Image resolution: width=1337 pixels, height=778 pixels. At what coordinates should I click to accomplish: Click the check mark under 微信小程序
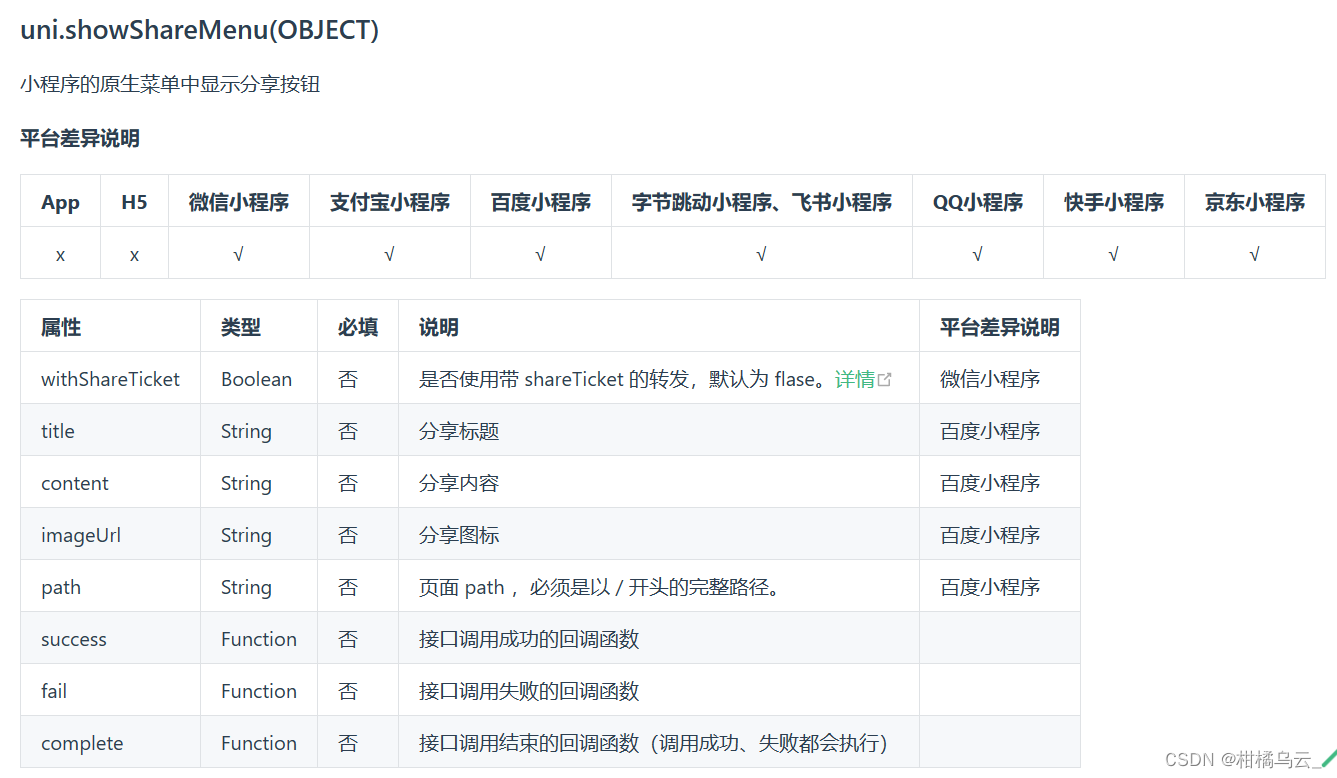[x=238, y=255]
